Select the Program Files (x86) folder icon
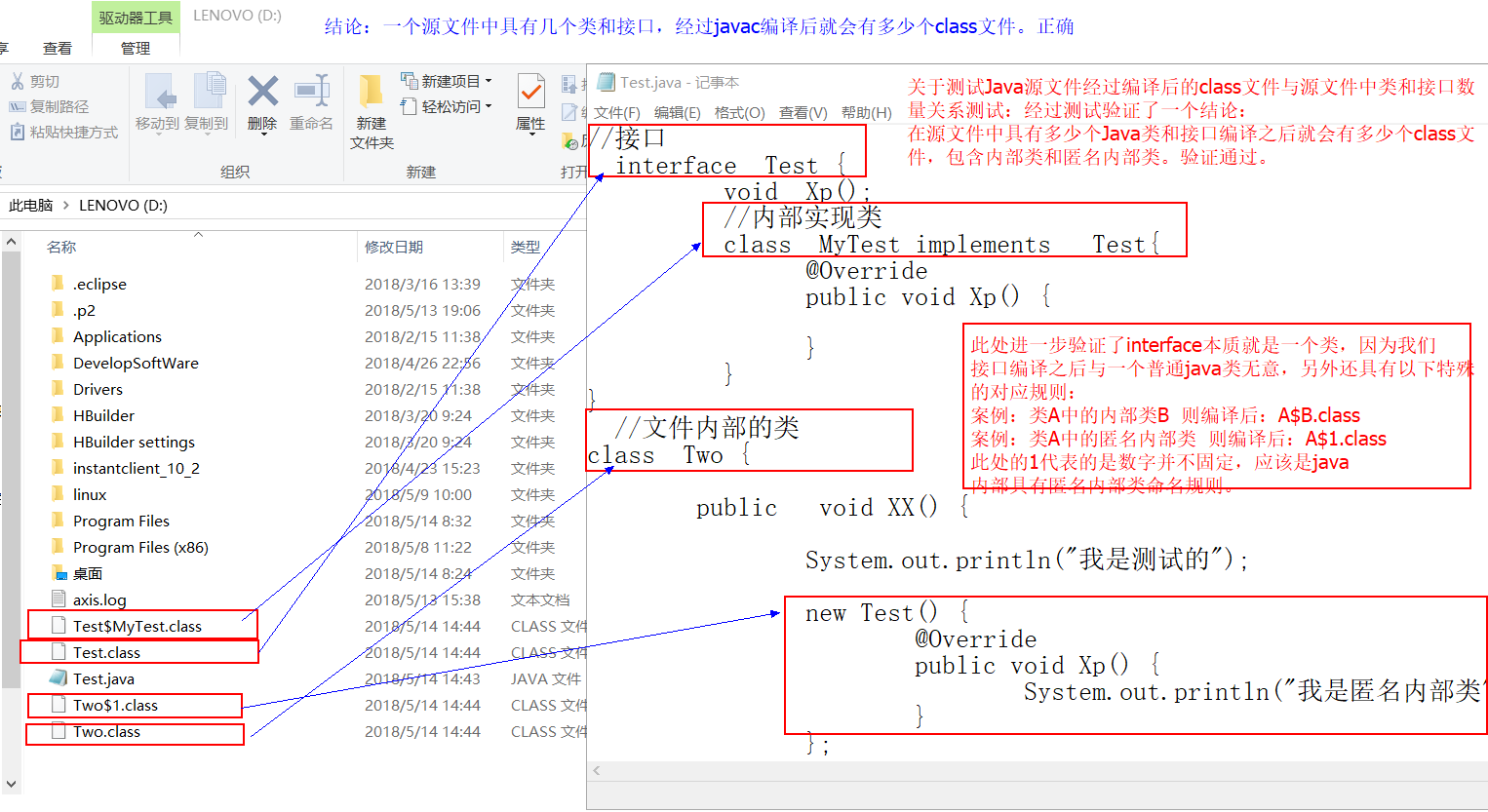The width and height of the screenshot is (1488, 812). [x=58, y=547]
